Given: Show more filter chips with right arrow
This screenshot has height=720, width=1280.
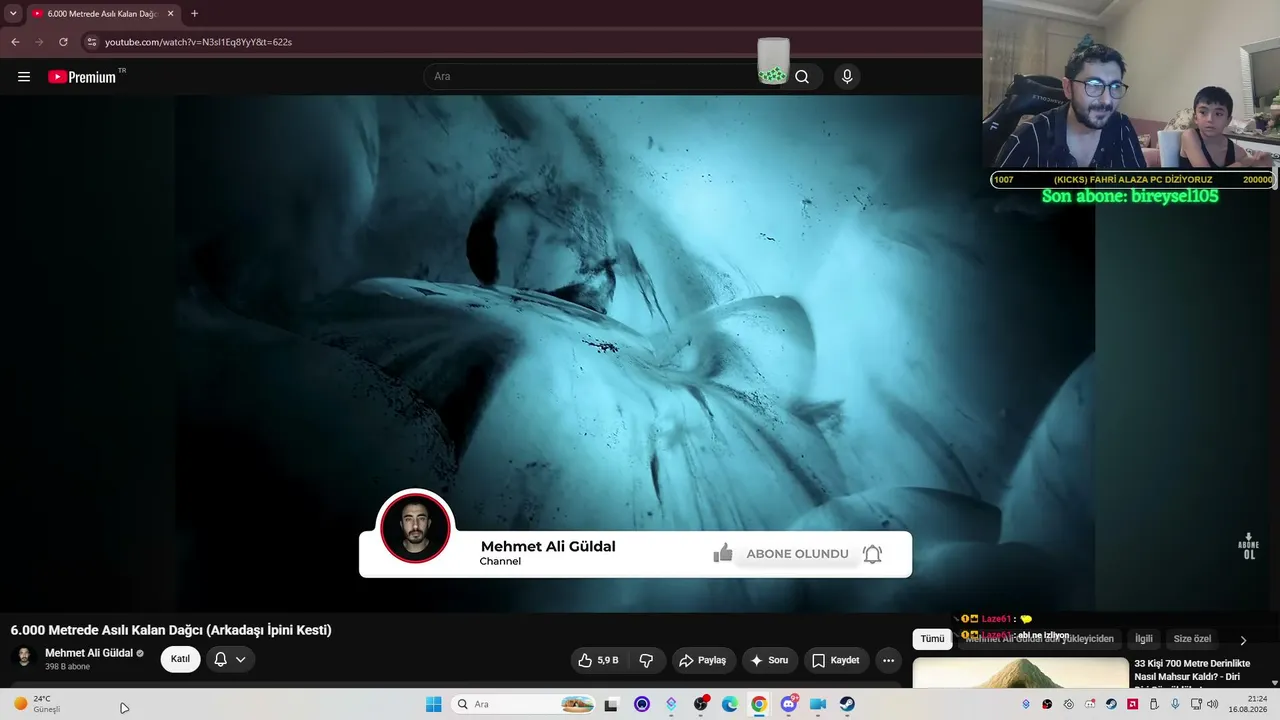Looking at the screenshot, I should 1243,640.
